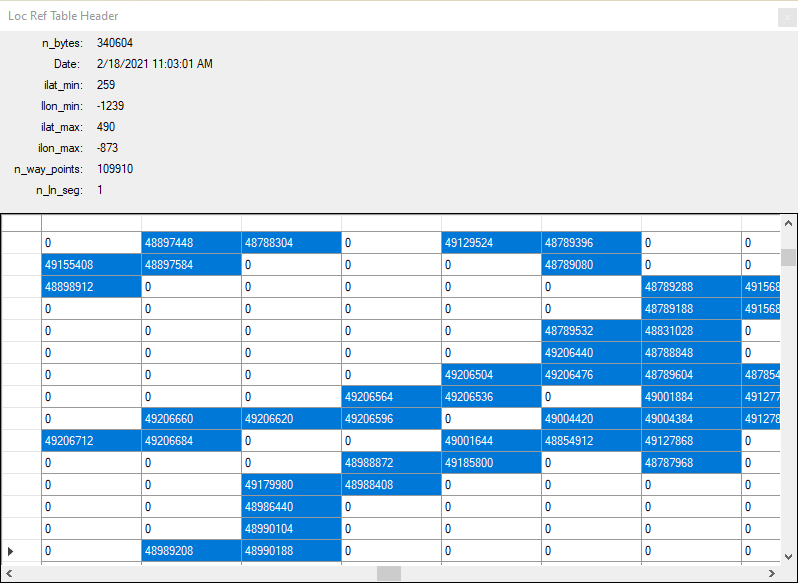Click the 48854912 grid cell
Viewport: 798px width, 583px height.
(590, 440)
